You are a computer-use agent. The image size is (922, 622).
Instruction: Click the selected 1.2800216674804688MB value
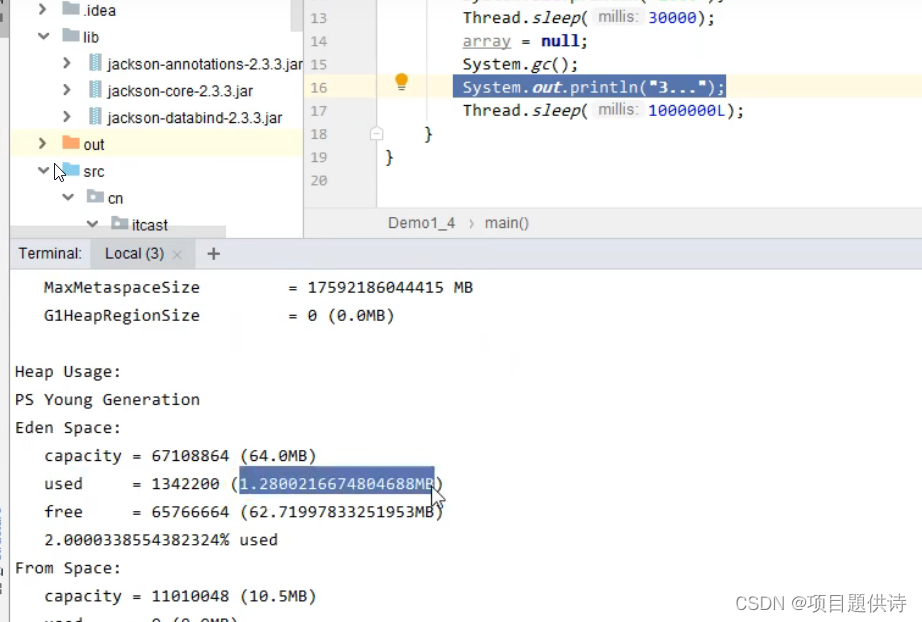pyautogui.click(x=336, y=483)
